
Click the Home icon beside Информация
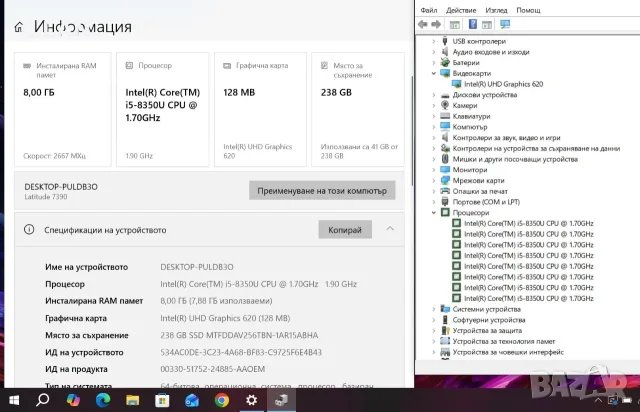point(18,27)
